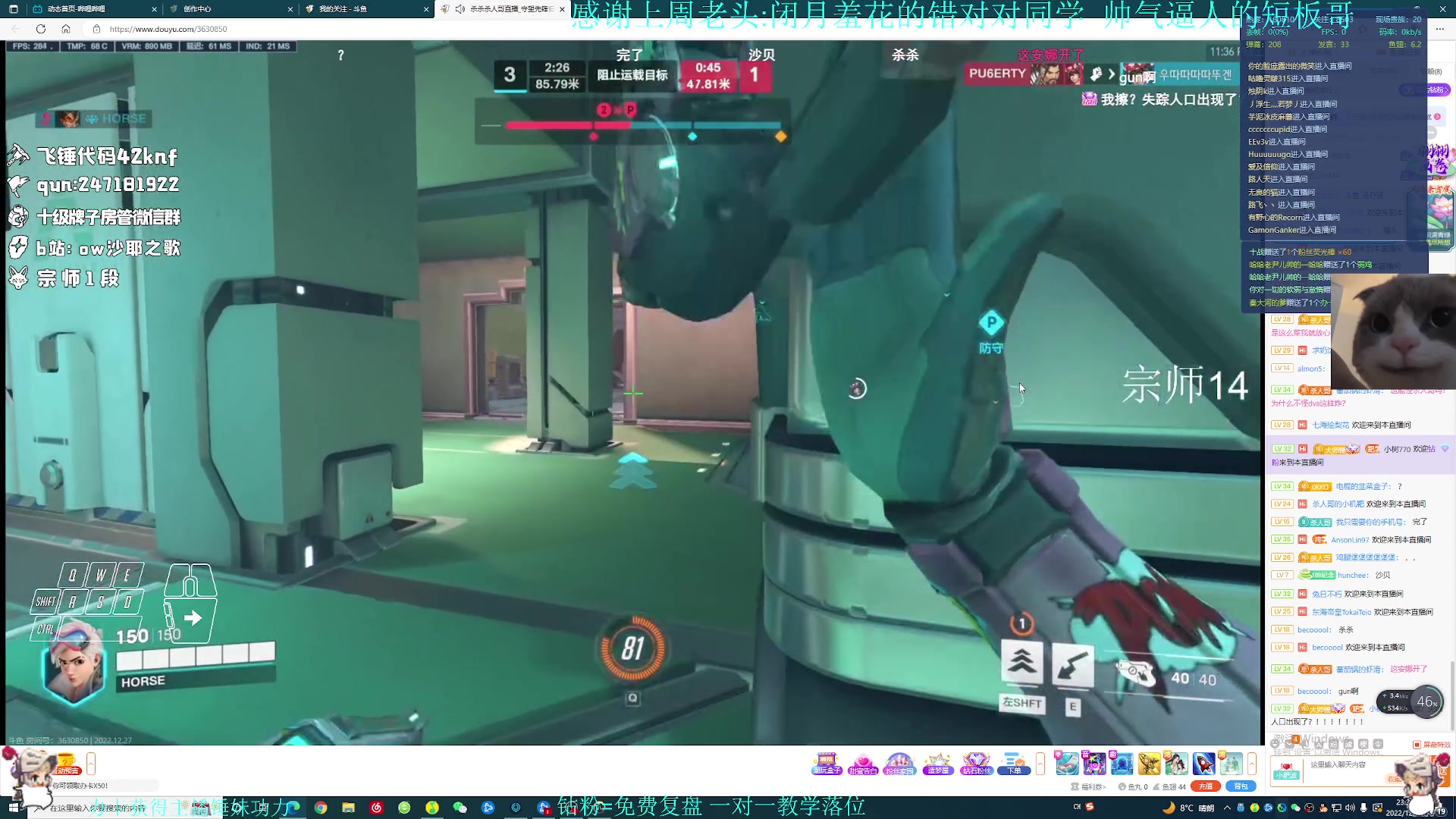Open the 钻石粉丝 icon

[x=976, y=764]
